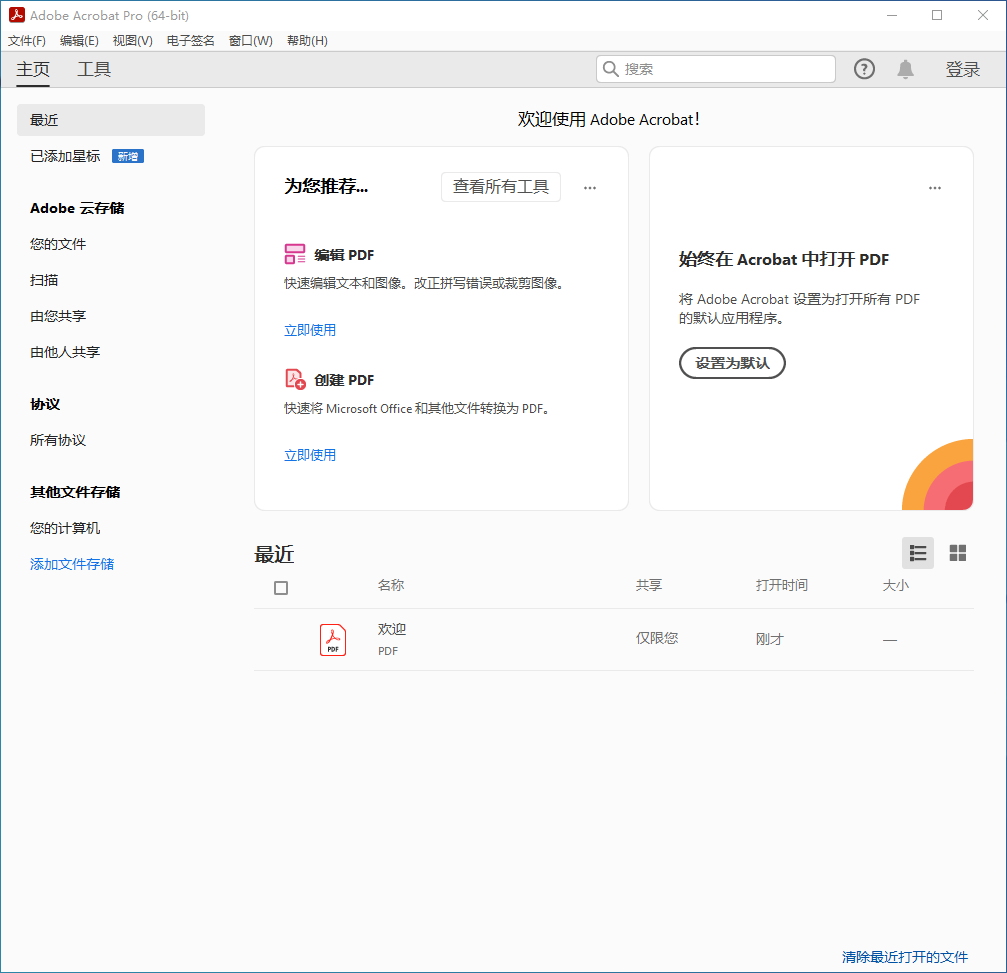Click the Create PDF tool icon
Viewport: 1007px width, 973px height.
tap(295, 379)
